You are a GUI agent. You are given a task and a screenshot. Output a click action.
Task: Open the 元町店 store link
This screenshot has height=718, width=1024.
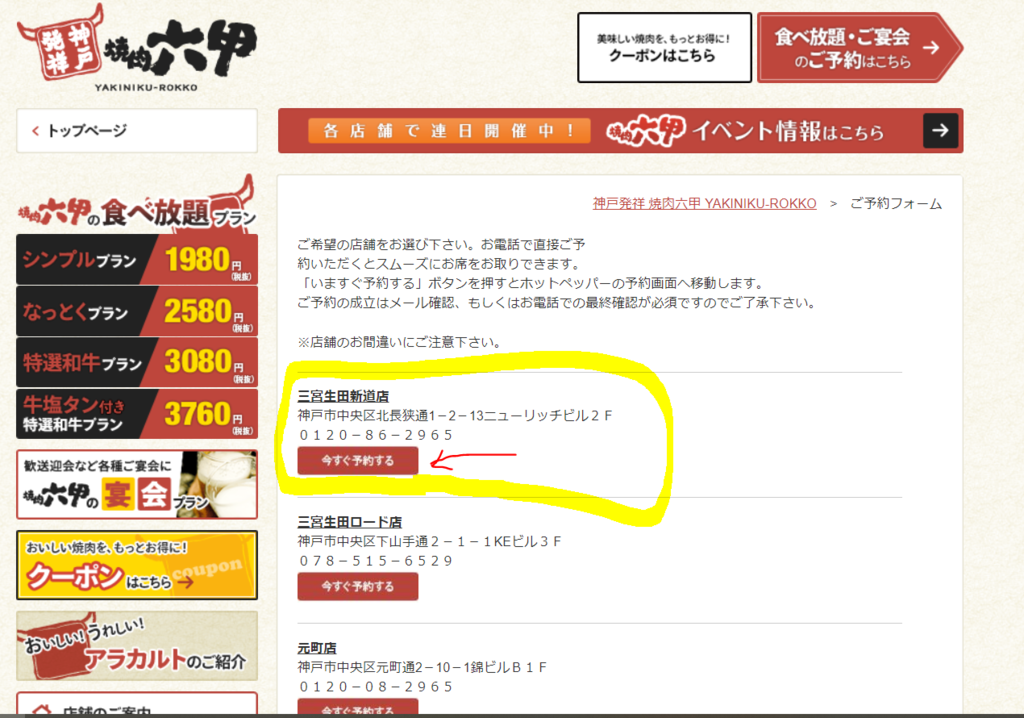point(317,648)
